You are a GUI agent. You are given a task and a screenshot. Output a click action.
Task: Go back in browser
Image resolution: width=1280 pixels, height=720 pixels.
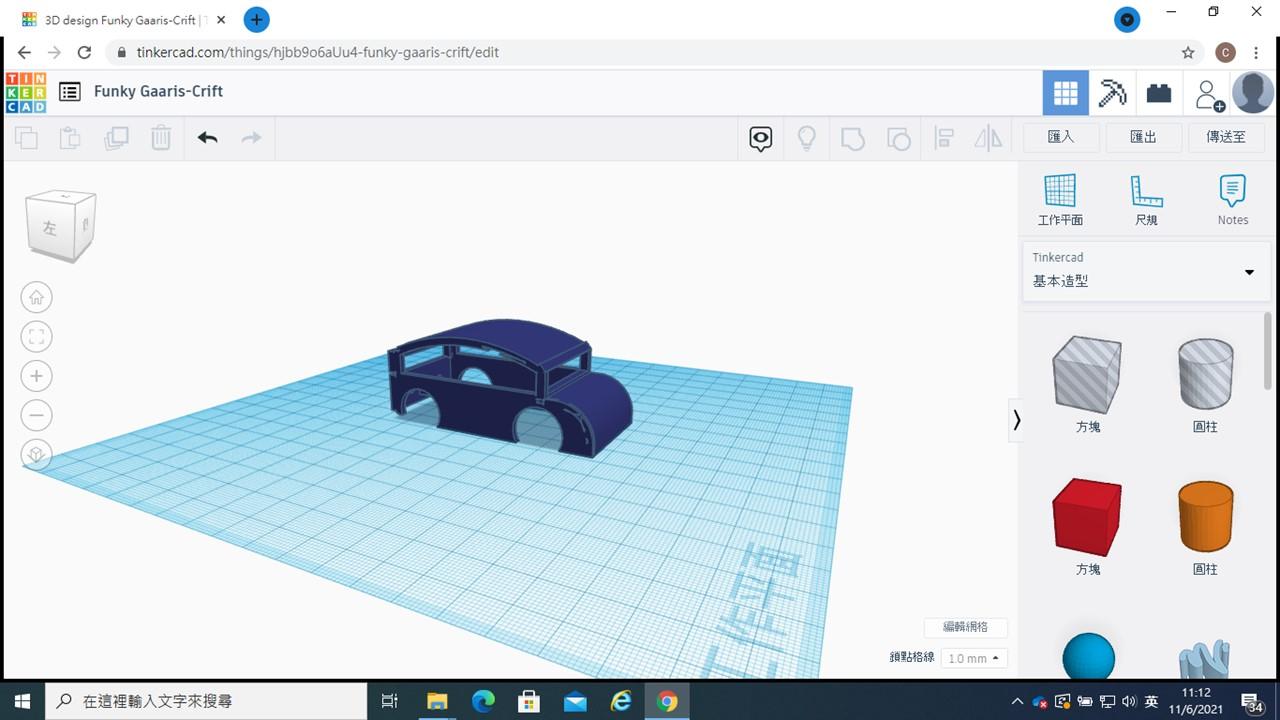click(x=24, y=52)
